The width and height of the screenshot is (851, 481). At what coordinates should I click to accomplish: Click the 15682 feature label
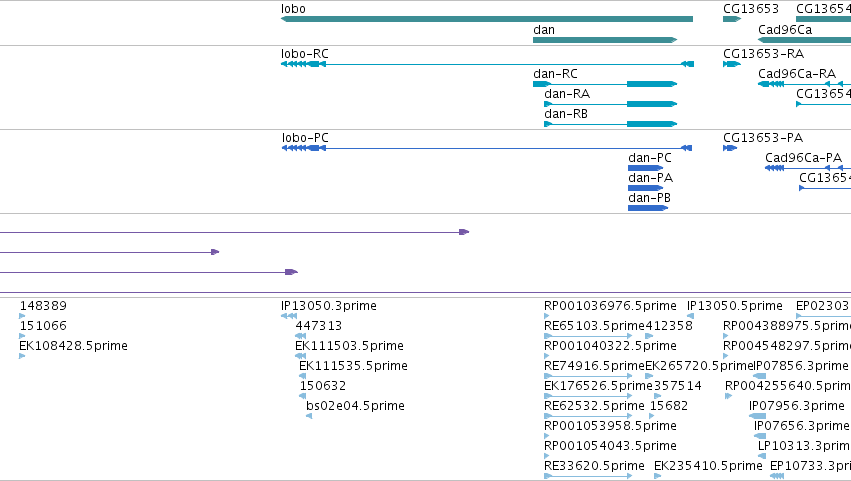[x=669, y=406]
